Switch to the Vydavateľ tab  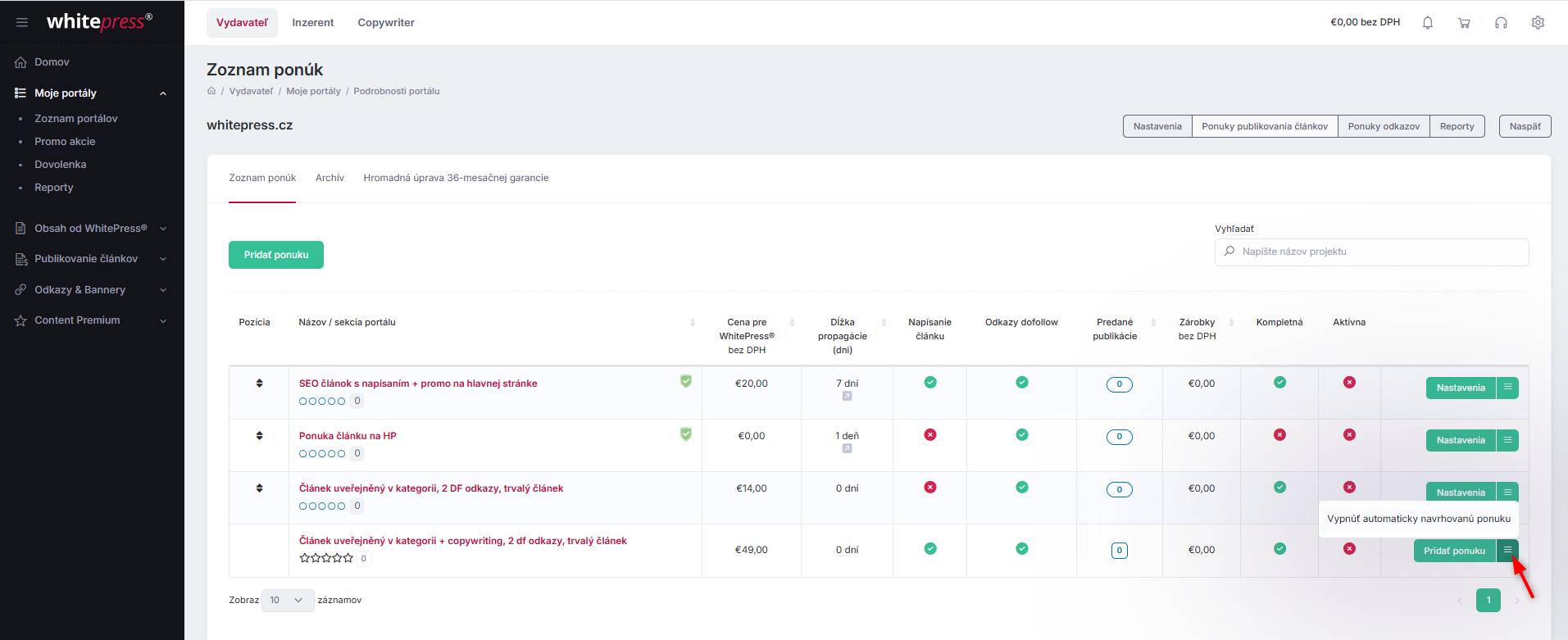tap(242, 23)
